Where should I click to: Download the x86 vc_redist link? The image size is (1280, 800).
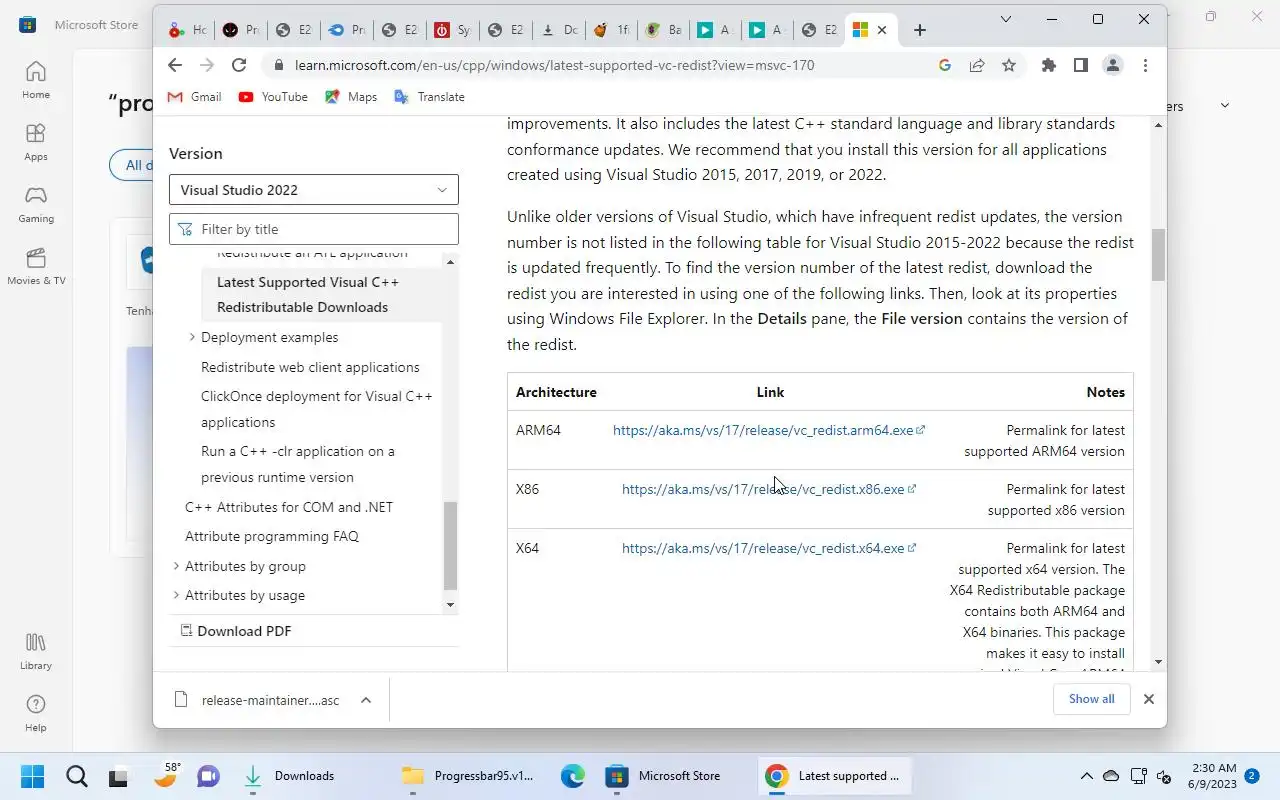[768, 489]
